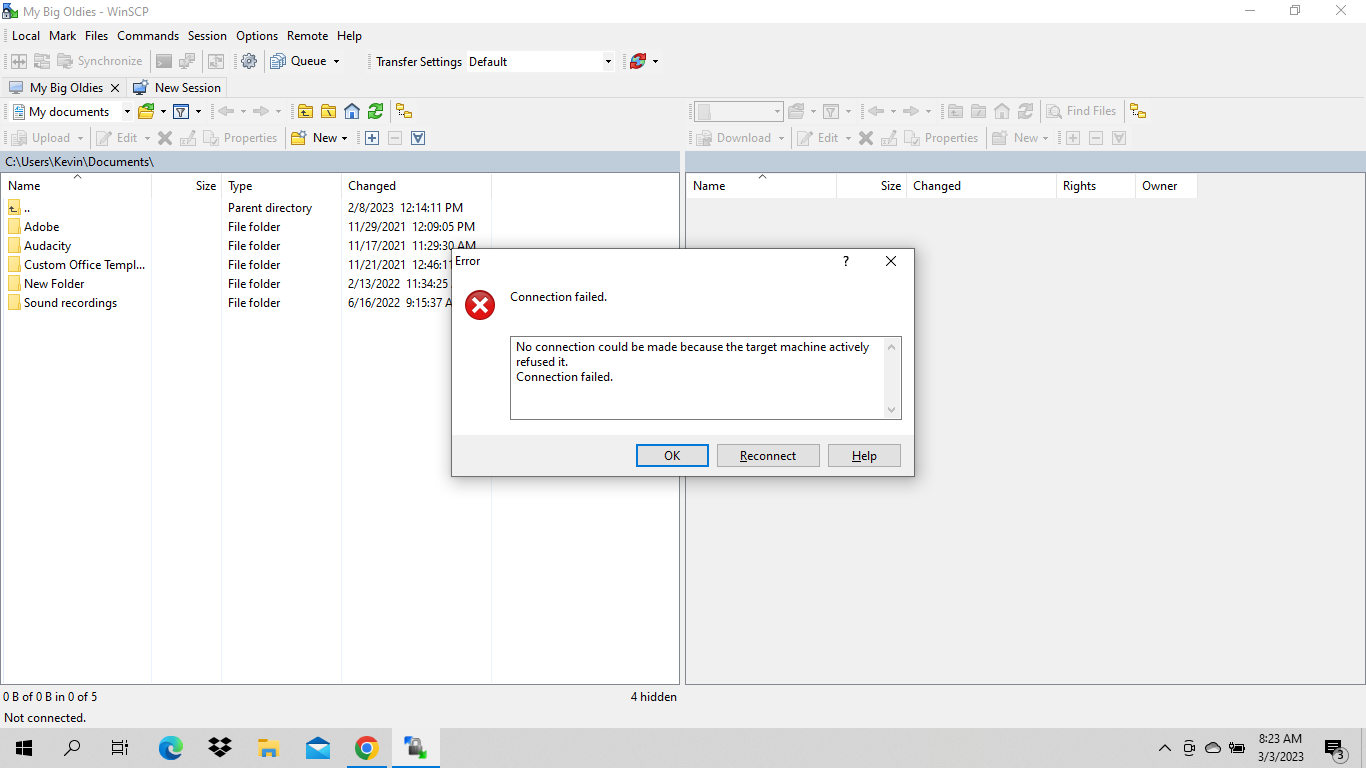Open the Preferences gear icon
1366x768 pixels.
click(249, 61)
